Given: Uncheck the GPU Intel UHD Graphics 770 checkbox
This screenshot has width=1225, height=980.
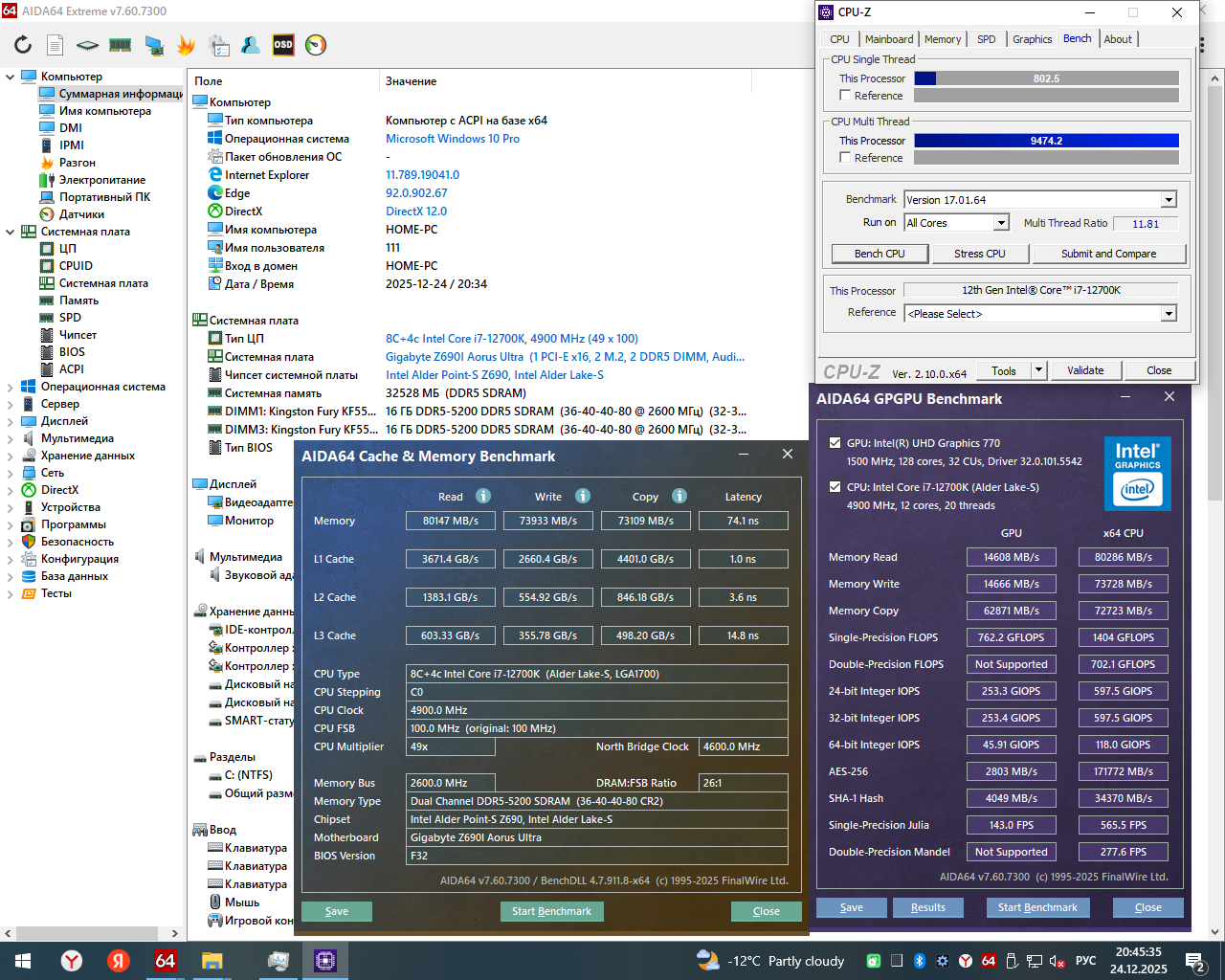Looking at the screenshot, I should pyautogui.click(x=835, y=443).
